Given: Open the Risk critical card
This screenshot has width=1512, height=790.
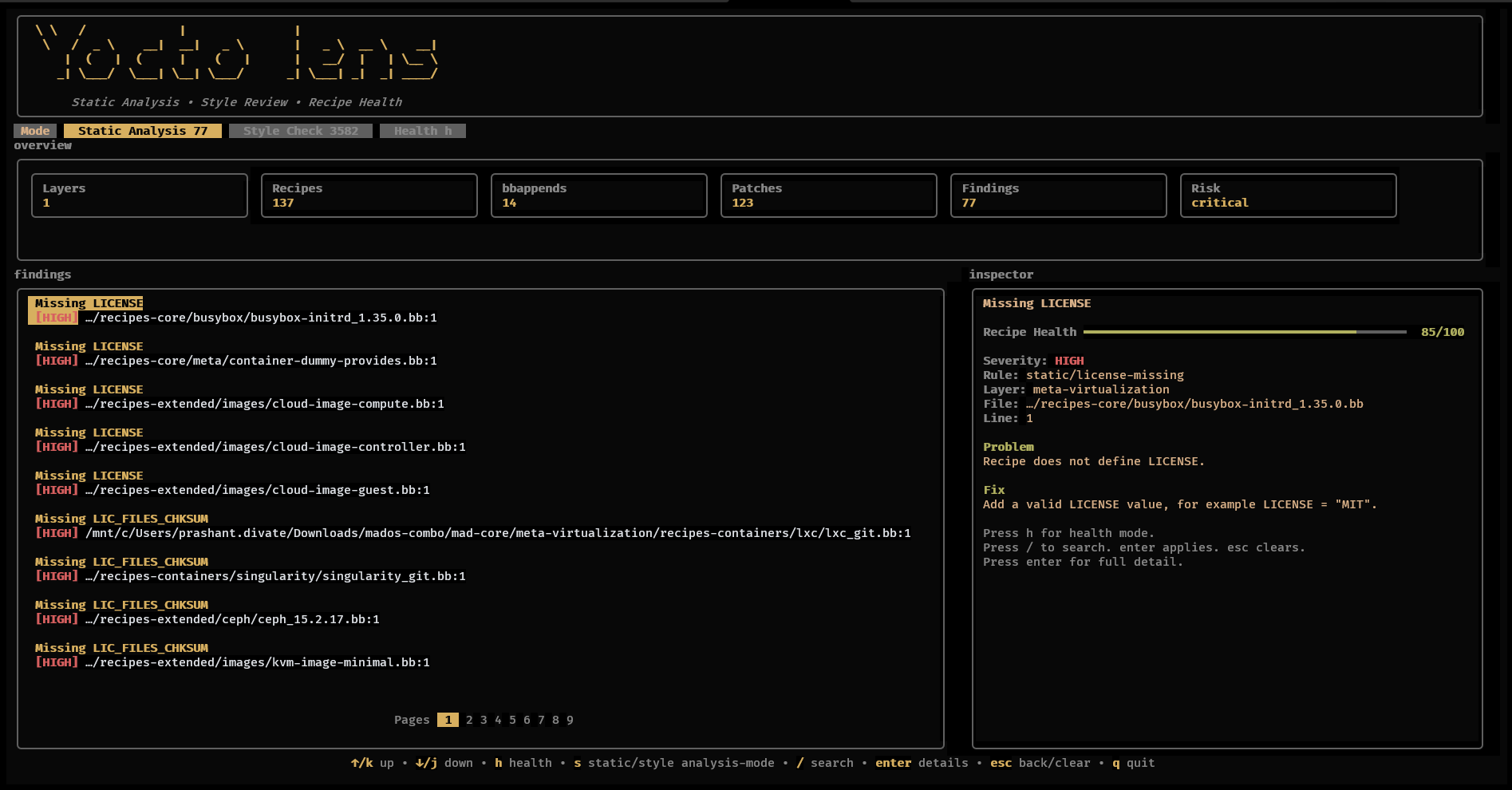Looking at the screenshot, I should click(1289, 196).
